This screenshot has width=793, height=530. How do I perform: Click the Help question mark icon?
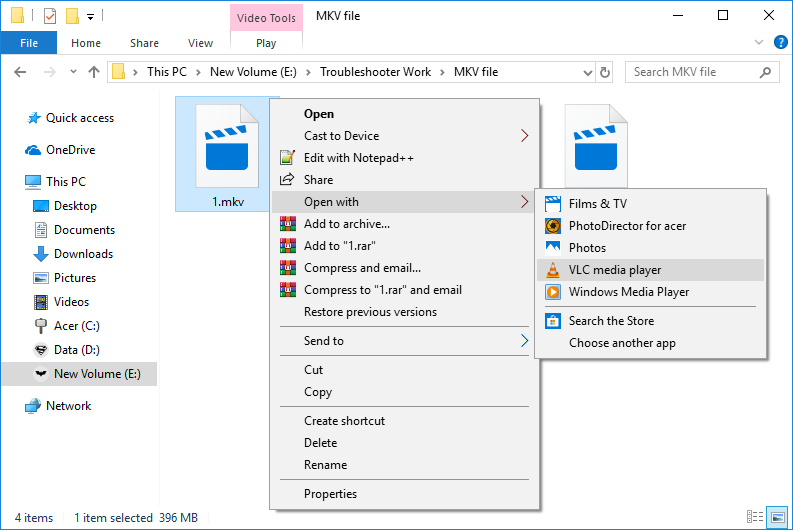[780, 42]
